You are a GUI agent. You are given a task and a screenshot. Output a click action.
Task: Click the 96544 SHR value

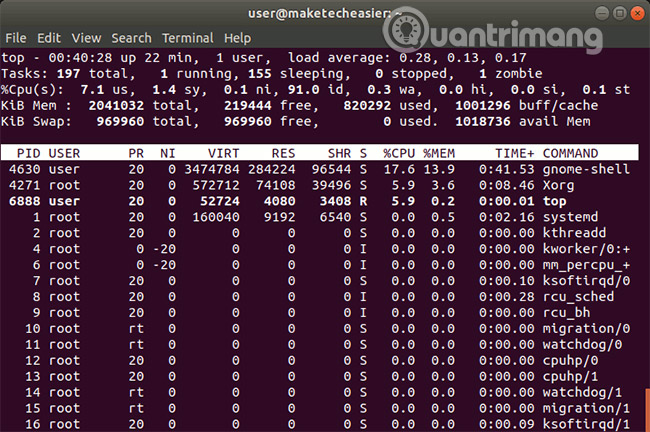point(332,169)
